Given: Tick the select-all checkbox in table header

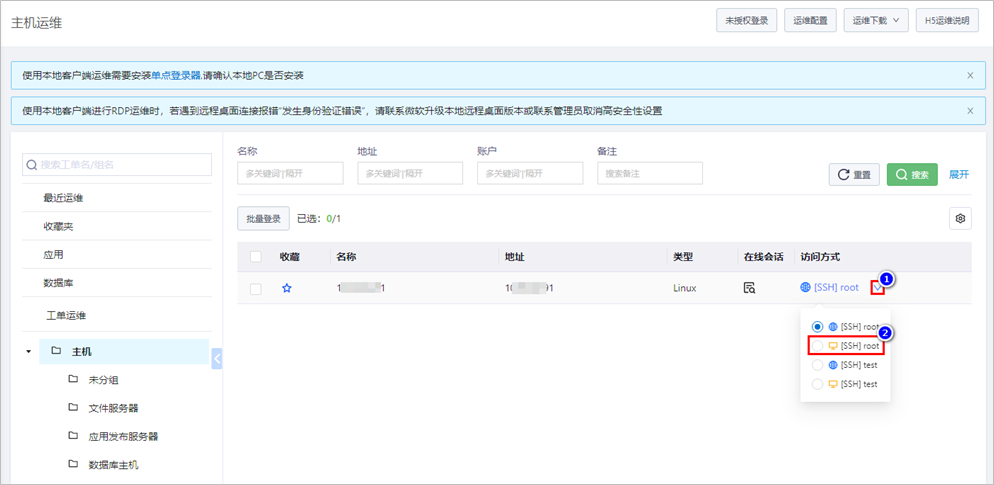Looking at the screenshot, I should [x=256, y=257].
